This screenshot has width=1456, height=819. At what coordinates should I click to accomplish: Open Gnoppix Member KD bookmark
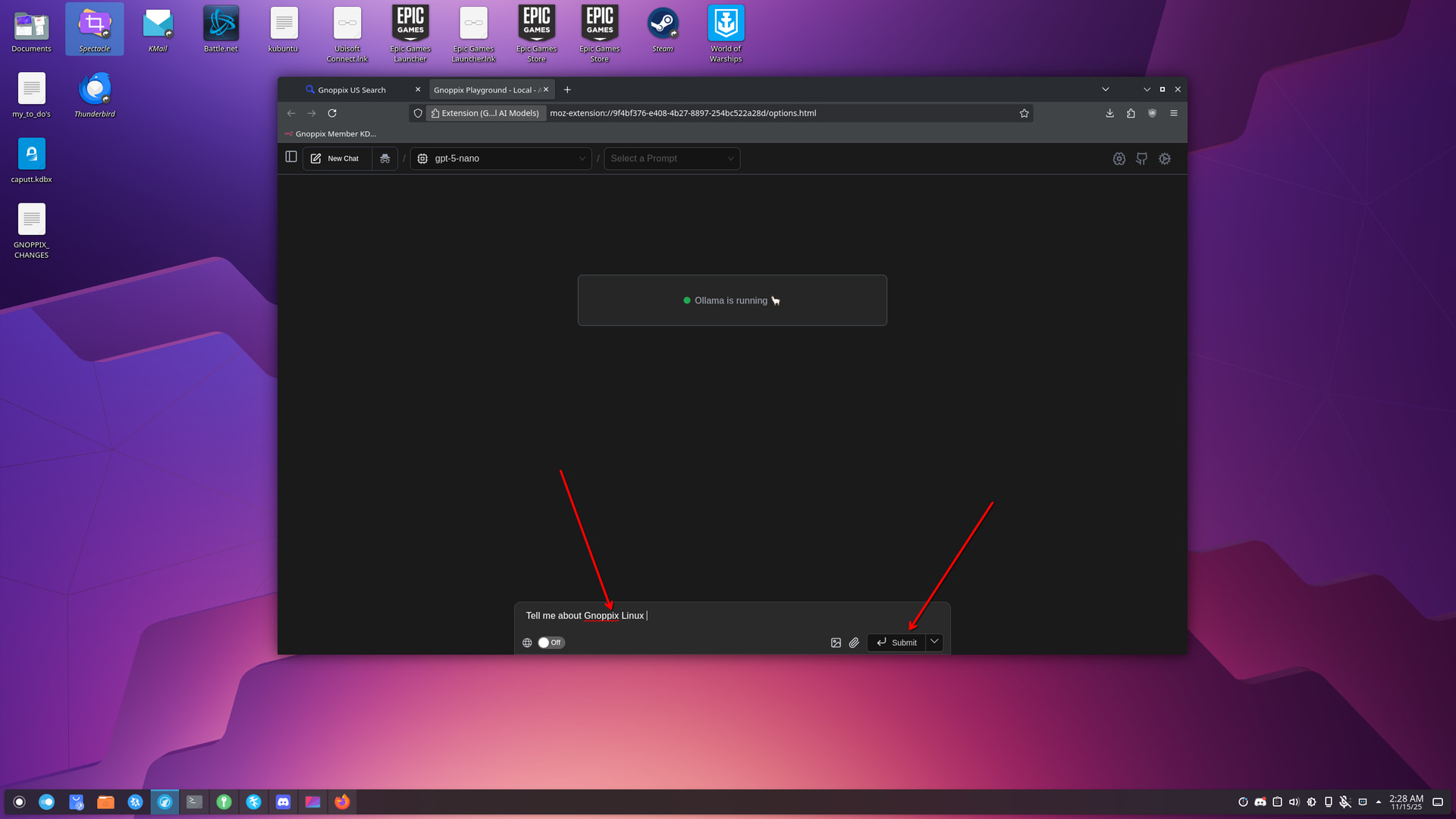(331, 133)
